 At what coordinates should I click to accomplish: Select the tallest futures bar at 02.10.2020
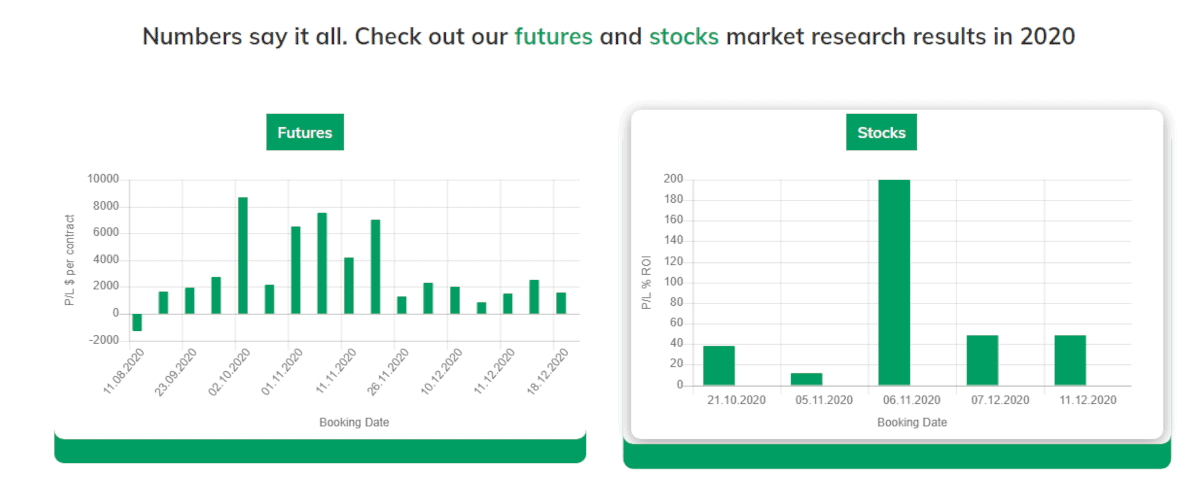point(243,256)
